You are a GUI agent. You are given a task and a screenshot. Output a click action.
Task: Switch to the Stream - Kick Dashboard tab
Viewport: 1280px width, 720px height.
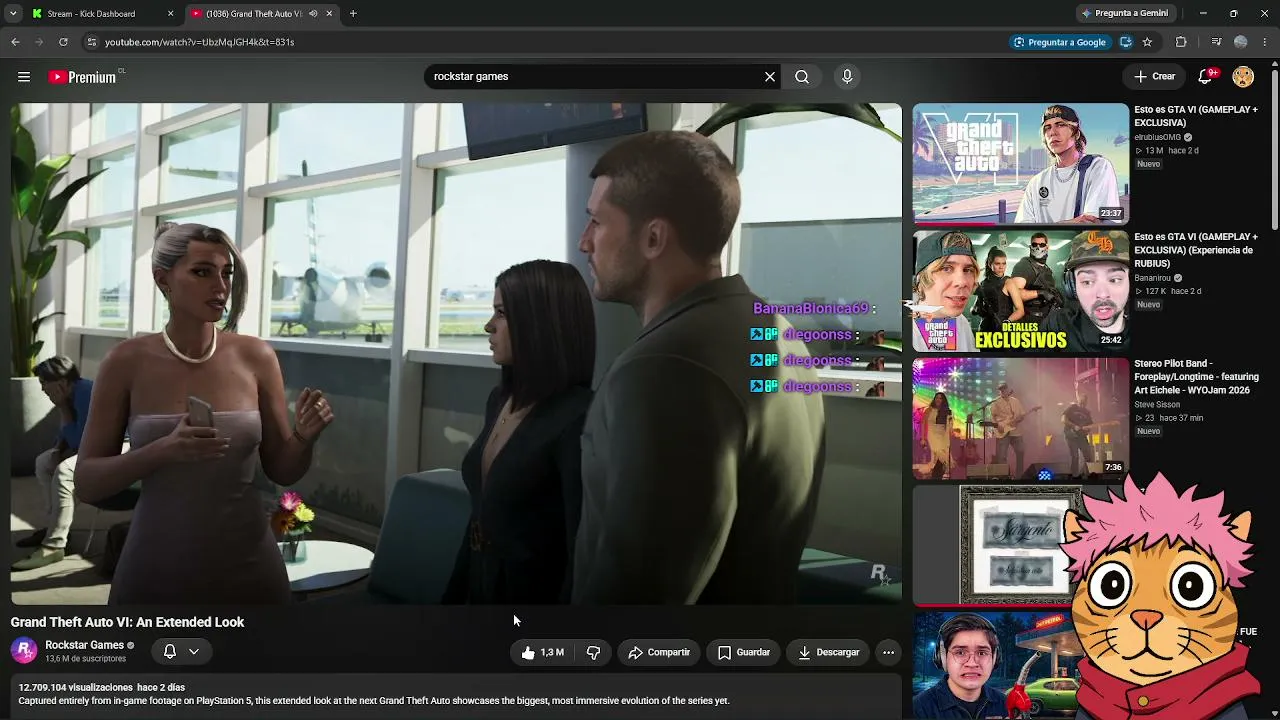pos(102,14)
